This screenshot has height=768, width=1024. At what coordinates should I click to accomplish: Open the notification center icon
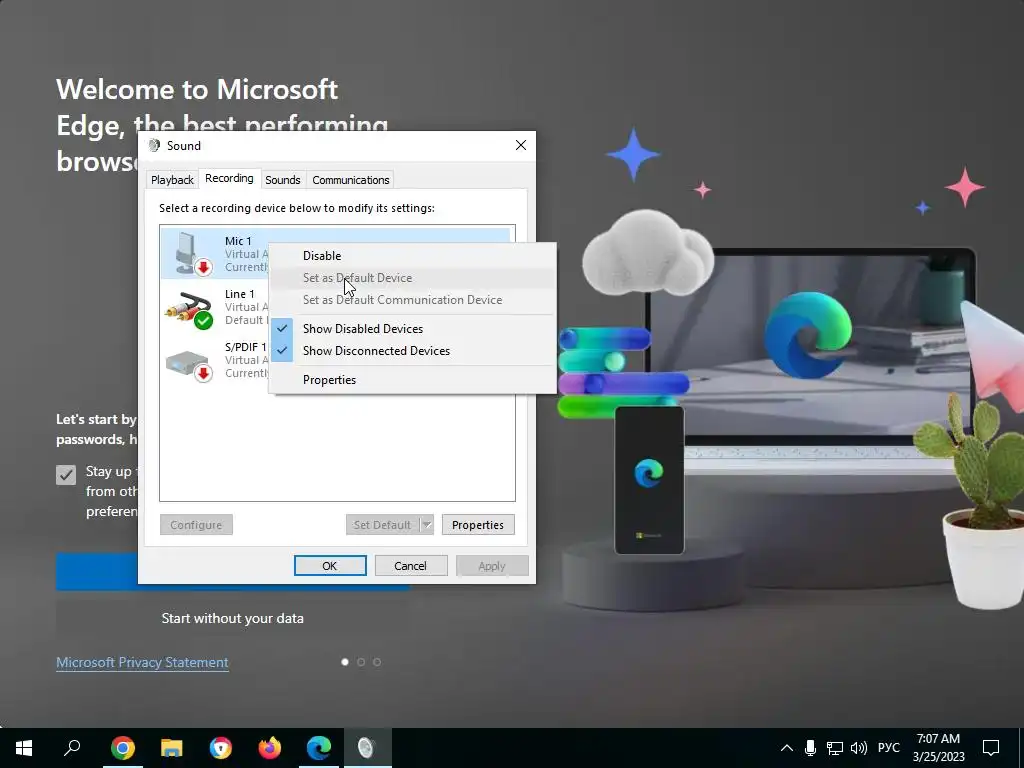tap(991, 748)
